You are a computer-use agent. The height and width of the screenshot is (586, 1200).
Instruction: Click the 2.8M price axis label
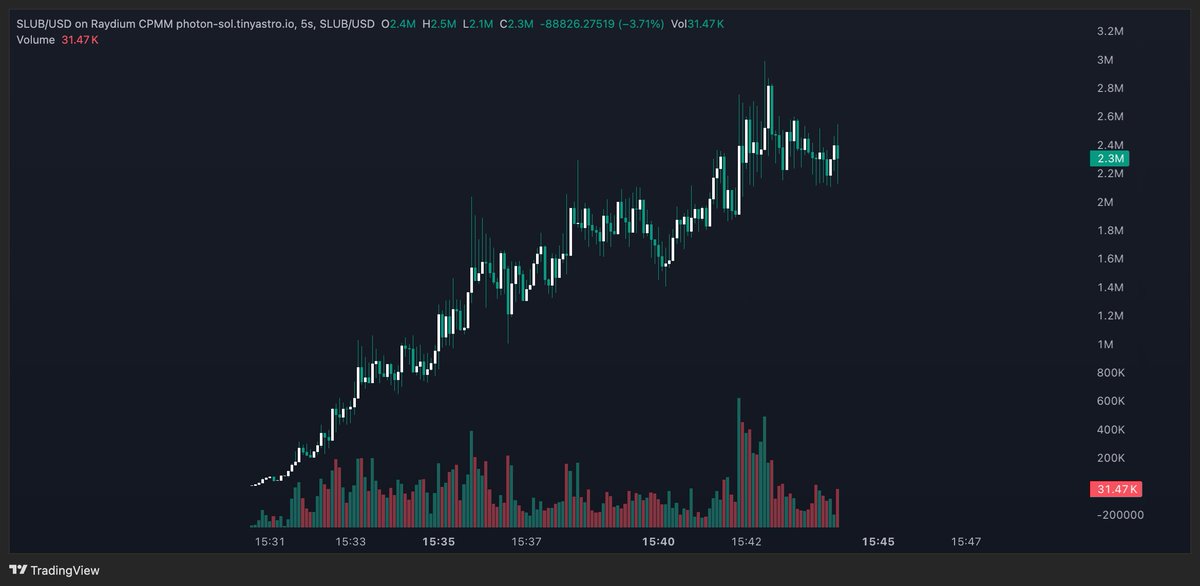[x=1111, y=88]
